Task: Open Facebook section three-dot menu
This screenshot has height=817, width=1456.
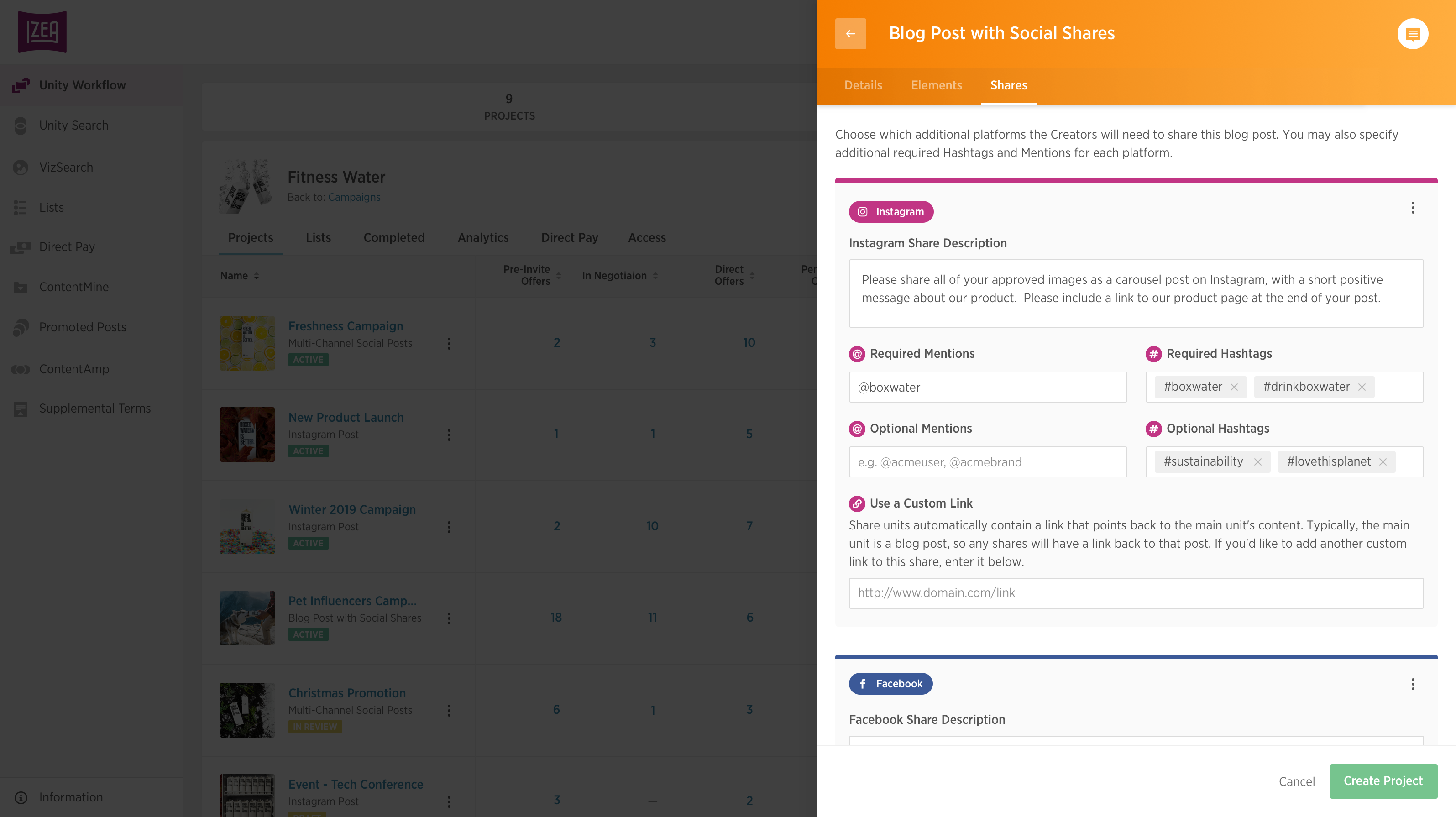Action: pos(1413,684)
